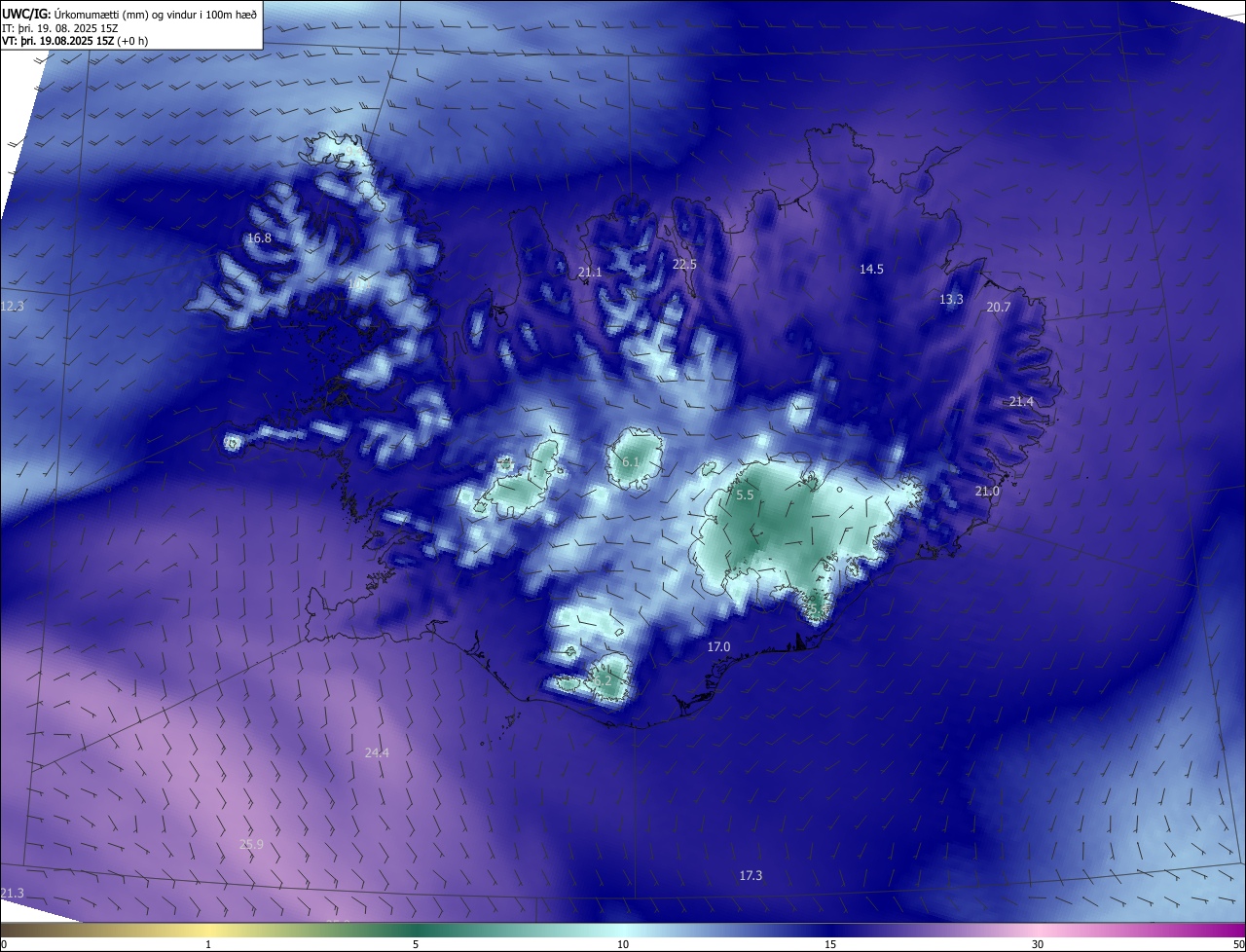Click the 17.3 value at the bottom
The image size is (1246, 952).
tap(751, 876)
